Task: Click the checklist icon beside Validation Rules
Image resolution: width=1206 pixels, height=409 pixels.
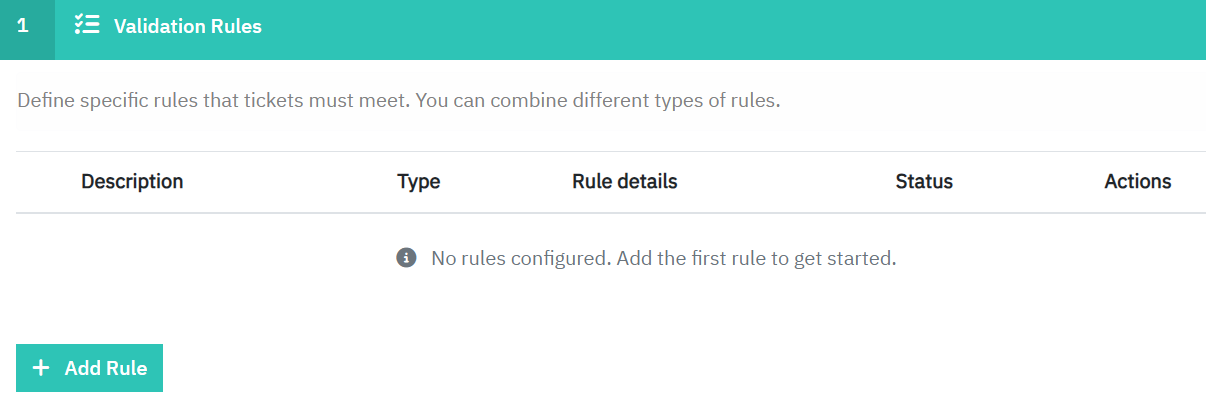Action: [x=87, y=26]
